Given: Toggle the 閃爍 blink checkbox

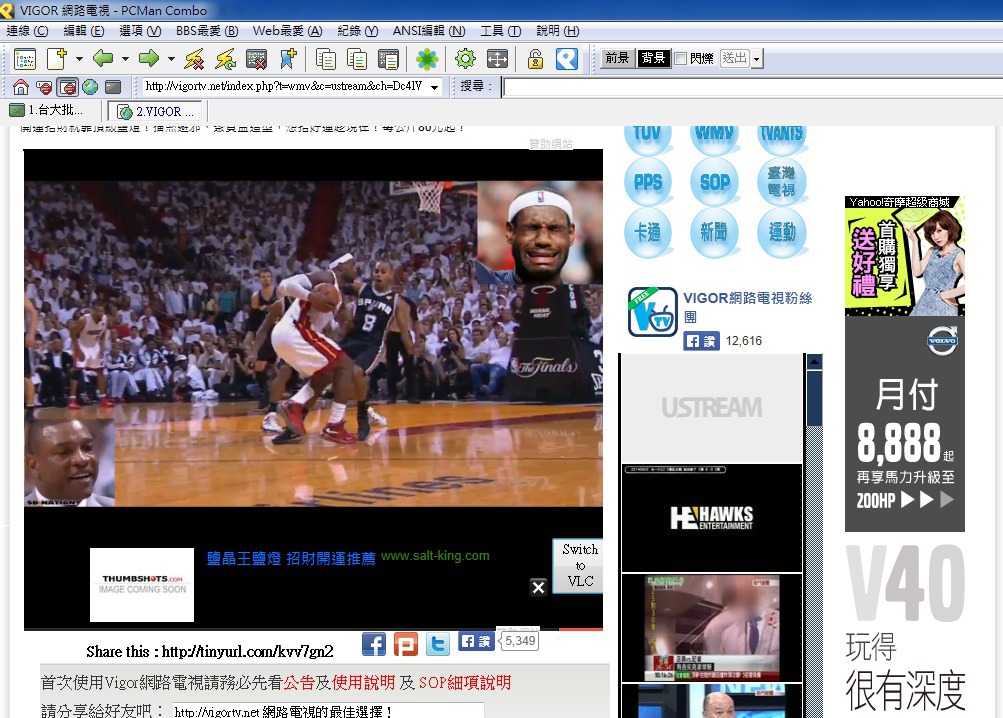Looking at the screenshot, I should 681,59.
